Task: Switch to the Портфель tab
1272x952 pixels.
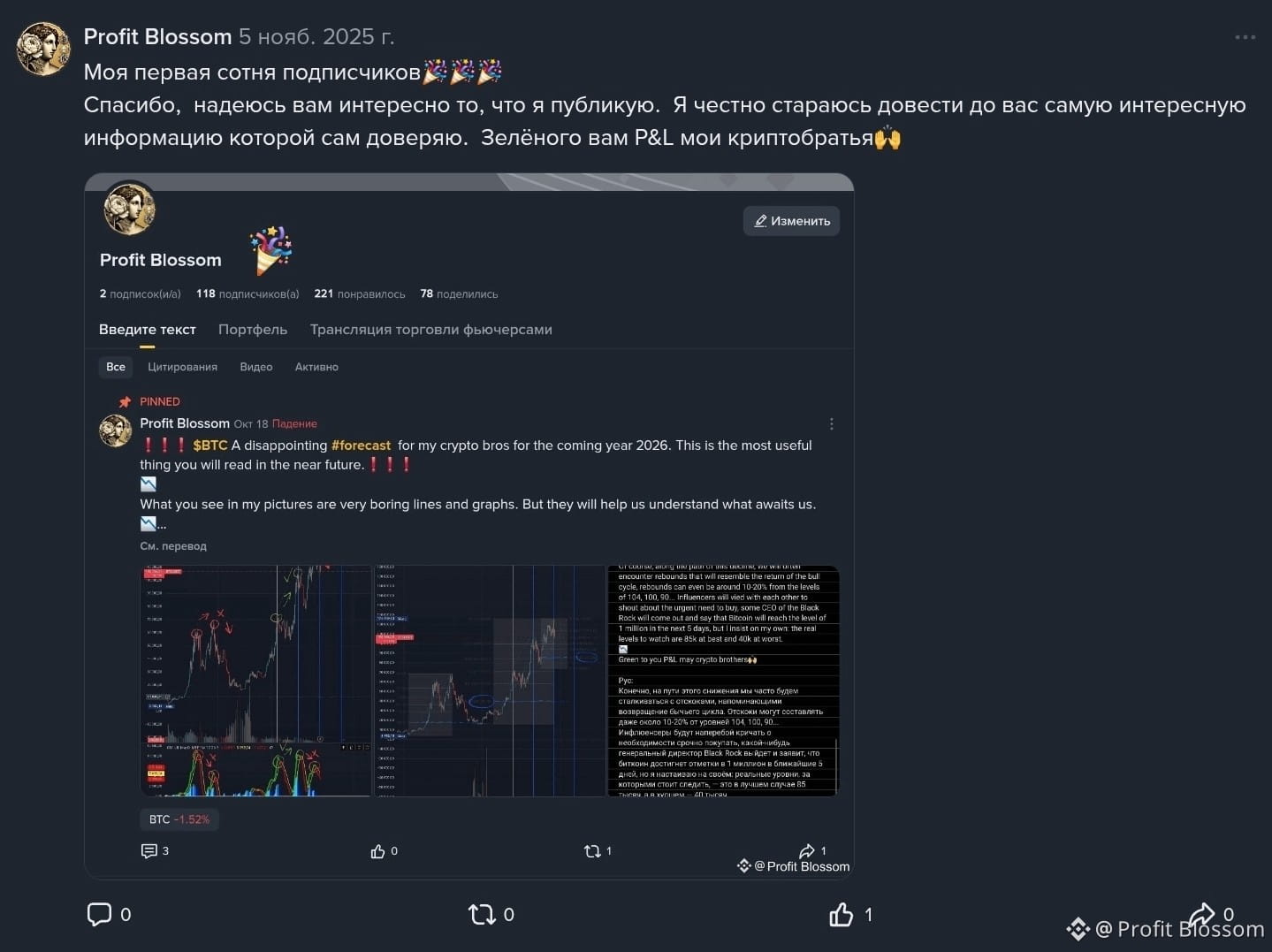Action: [x=253, y=330]
